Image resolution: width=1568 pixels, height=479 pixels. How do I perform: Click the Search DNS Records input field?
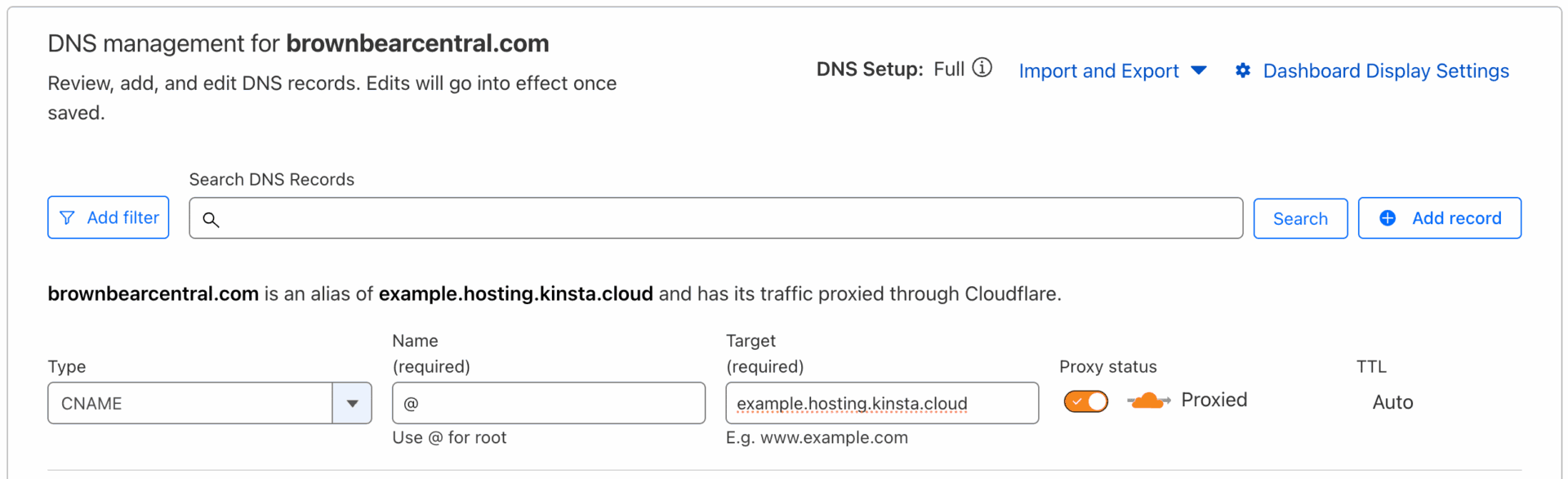pos(715,217)
